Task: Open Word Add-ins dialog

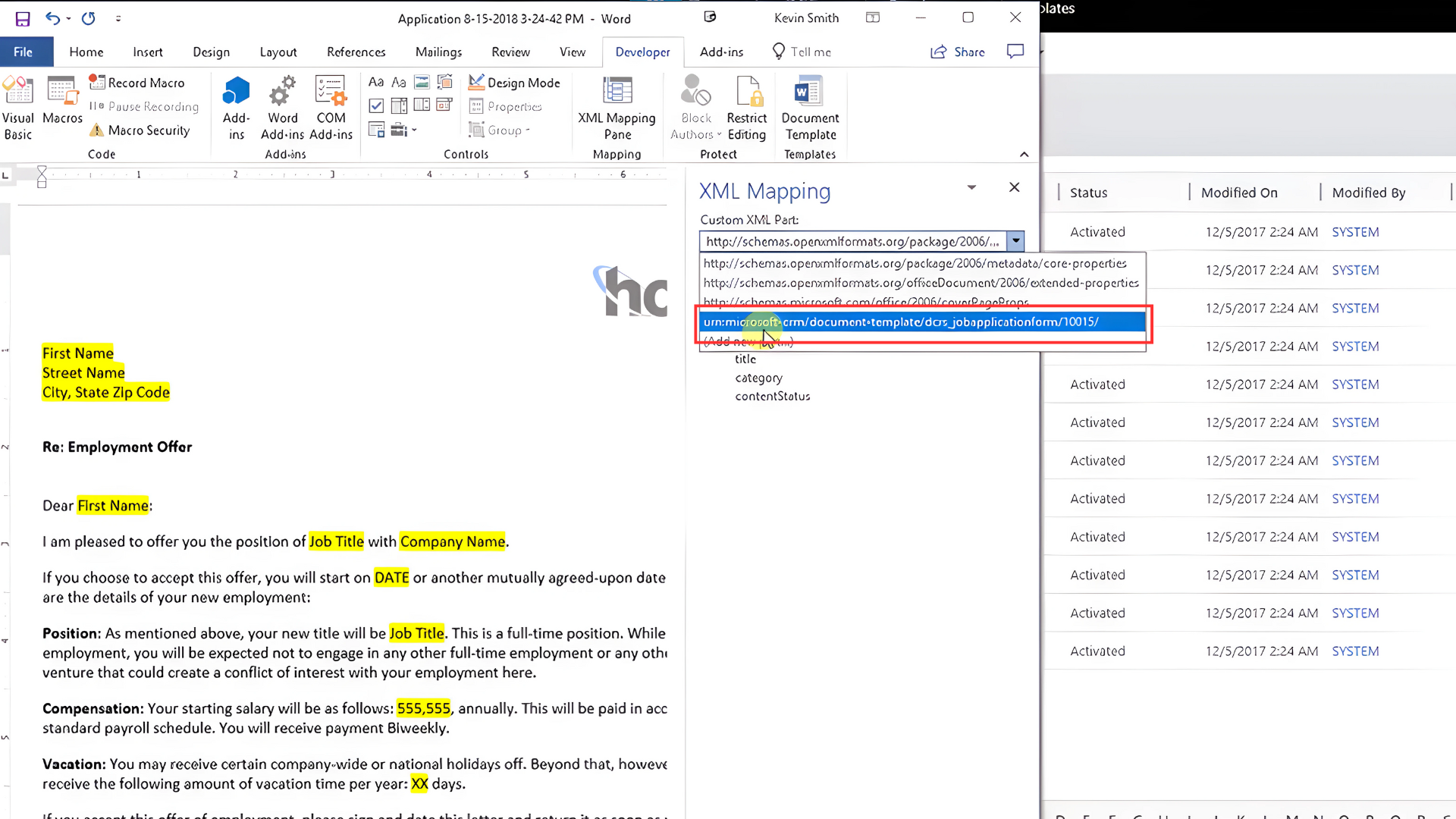Action: click(x=282, y=108)
